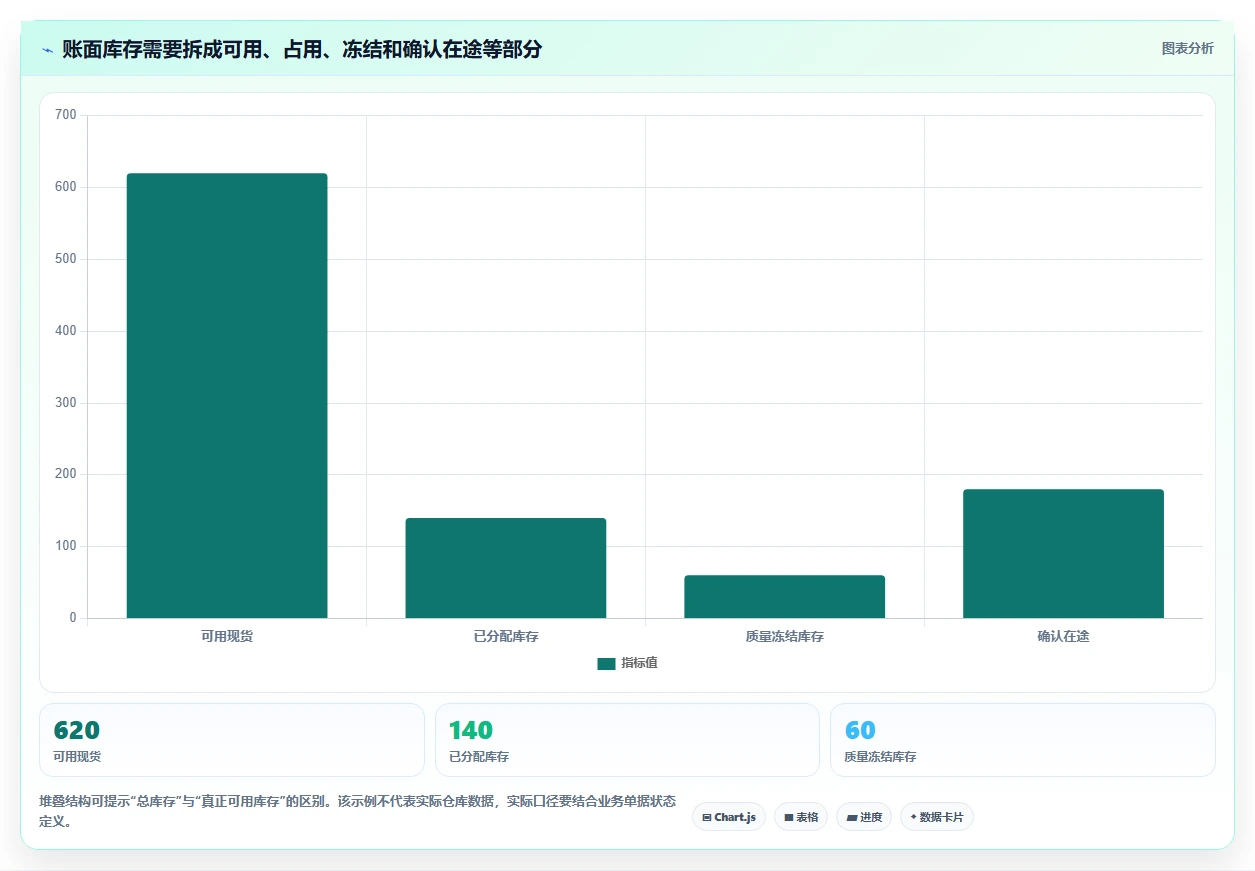
Task: Select the 确认在途 bar in the chart
Action: [1063, 554]
